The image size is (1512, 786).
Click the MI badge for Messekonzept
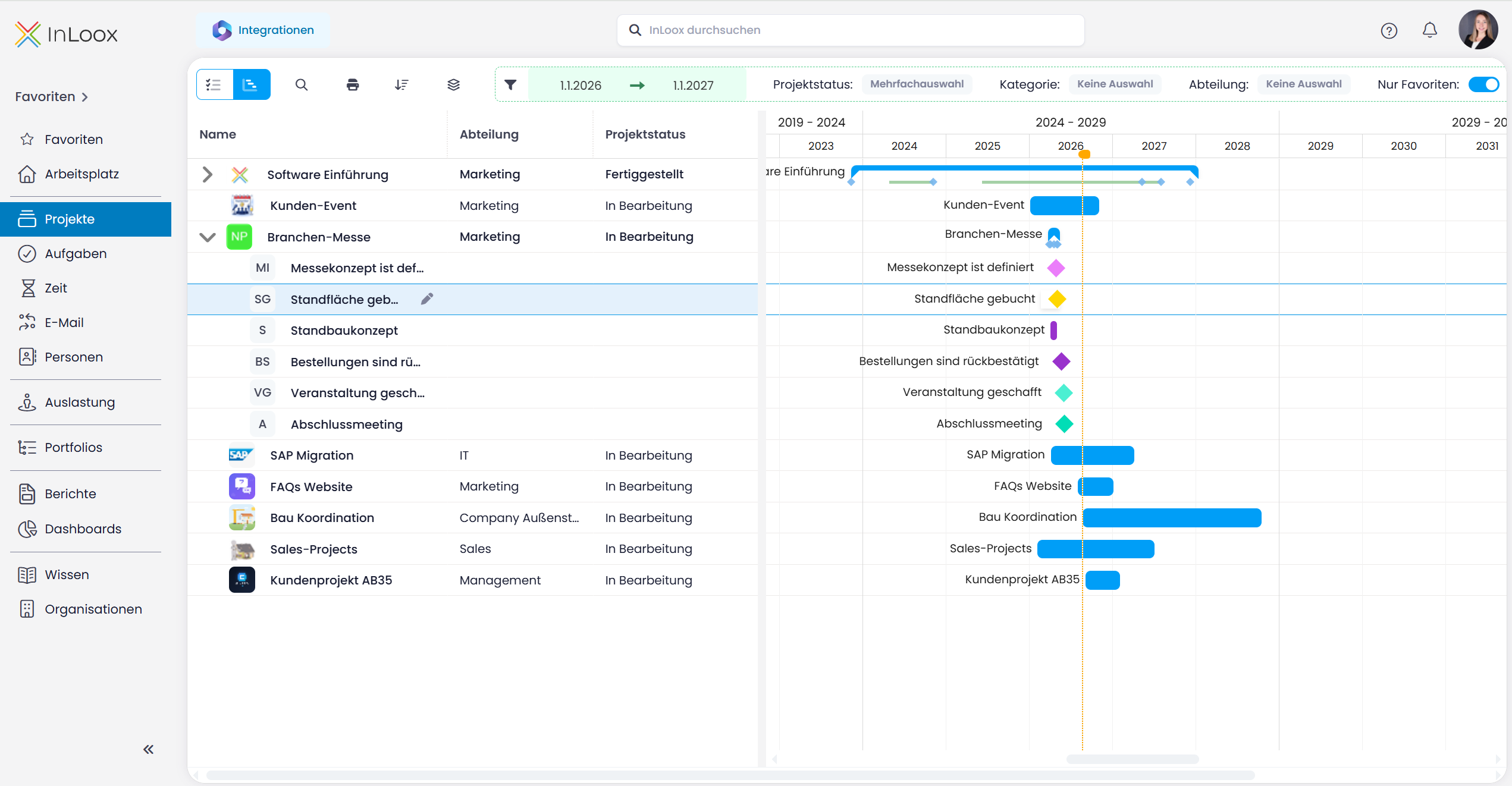coord(262,268)
